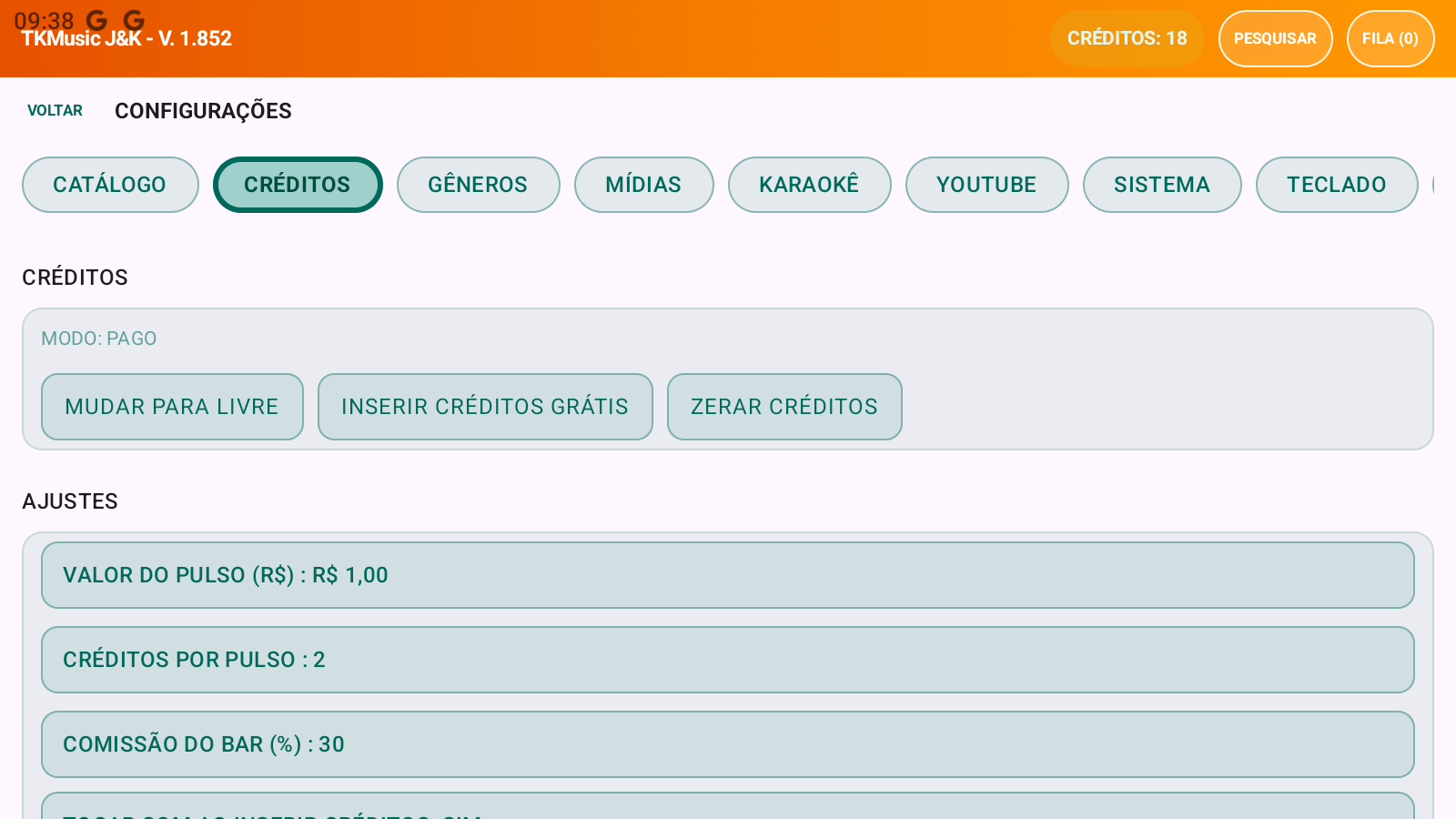The height and width of the screenshot is (819, 1456).
Task: Click the PESQUISAR button in the header
Action: tap(1275, 38)
